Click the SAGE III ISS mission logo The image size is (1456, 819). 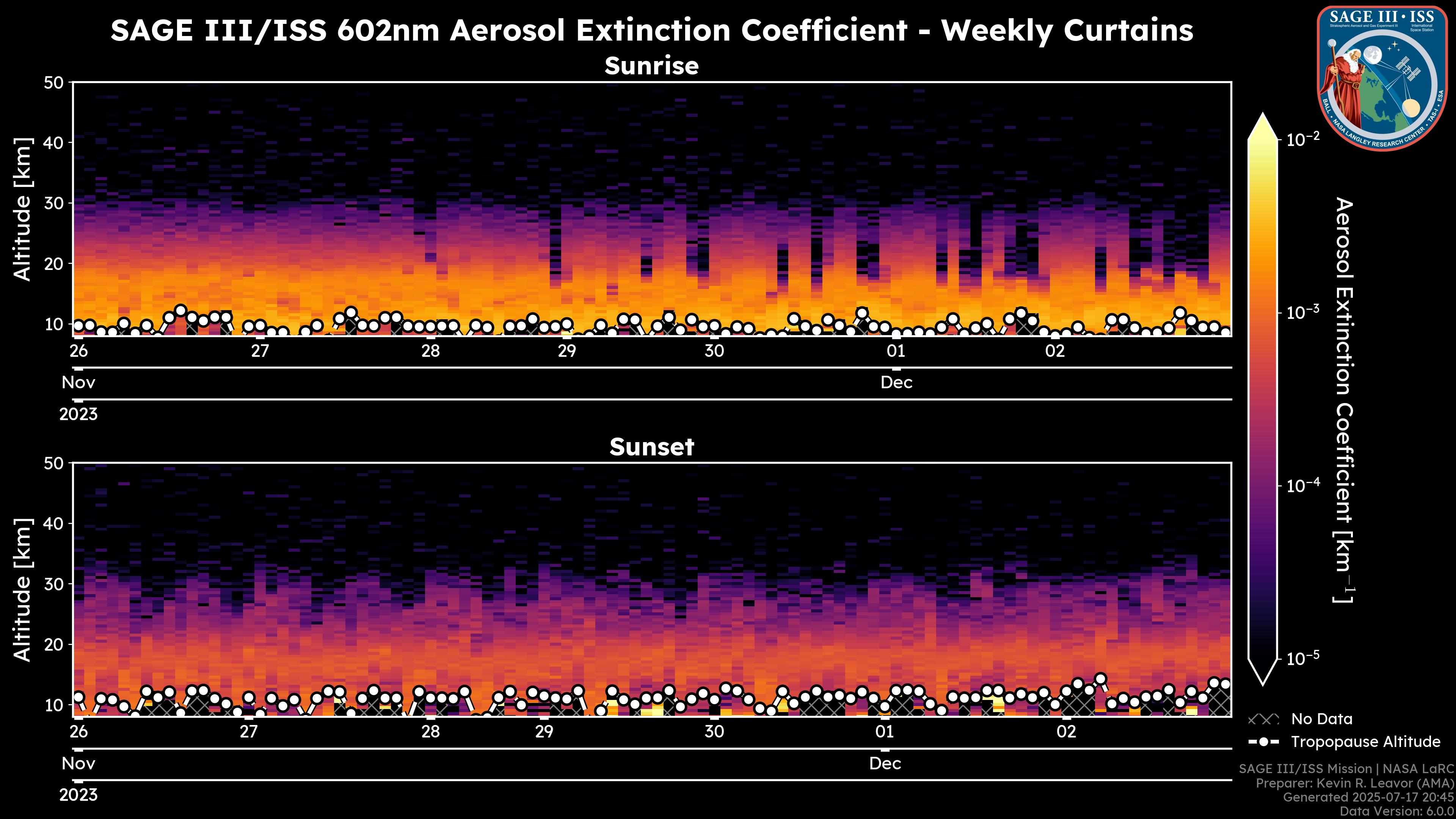1382,78
